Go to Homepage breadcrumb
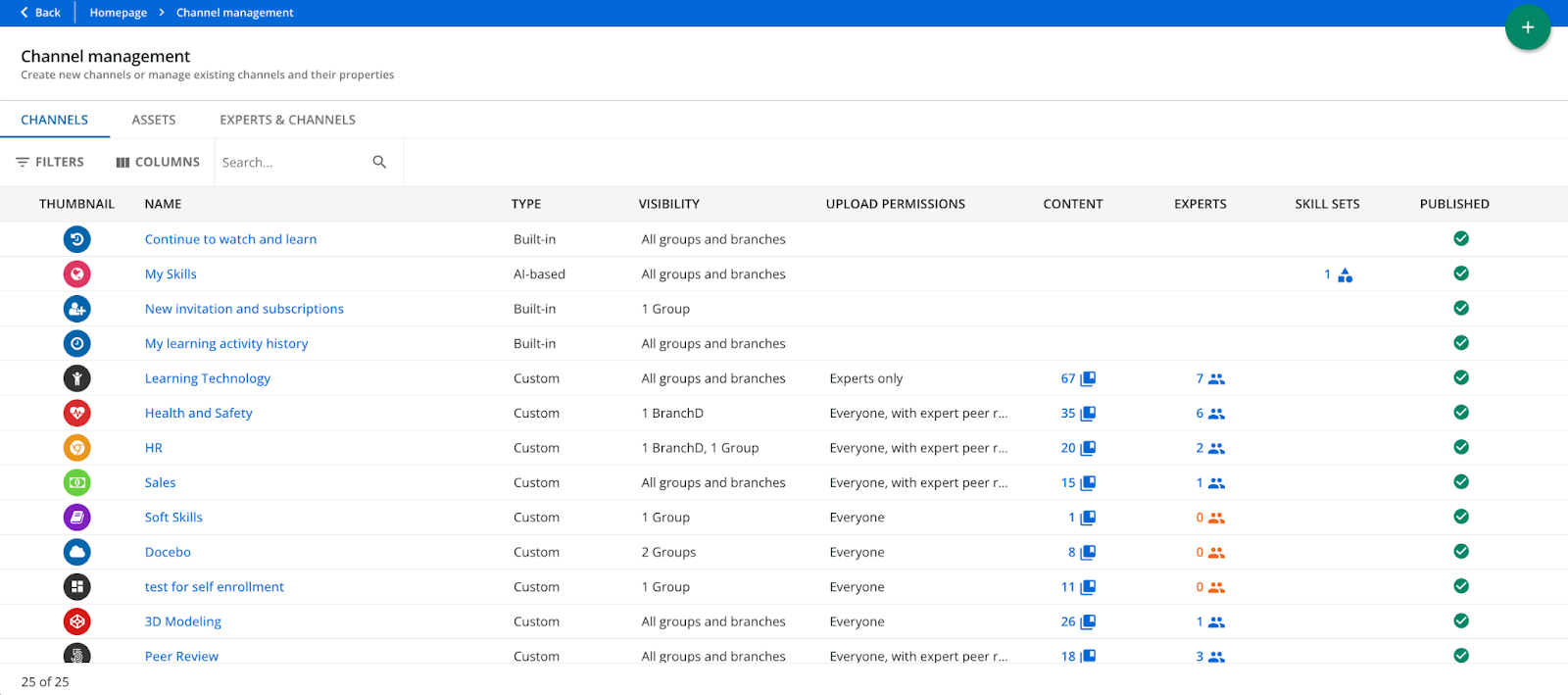Image resolution: width=1568 pixels, height=695 pixels. coord(118,13)
